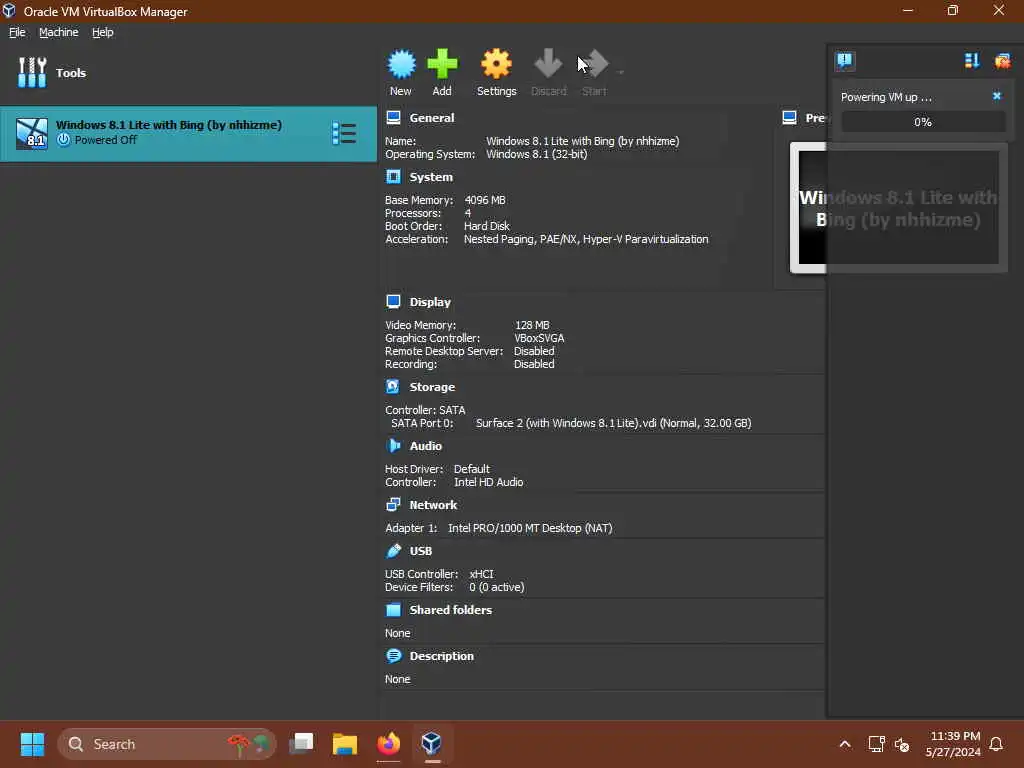Screen dimensions: 1024x768
Task: Open the Audio section icon
Action: [x=393, y=446]
